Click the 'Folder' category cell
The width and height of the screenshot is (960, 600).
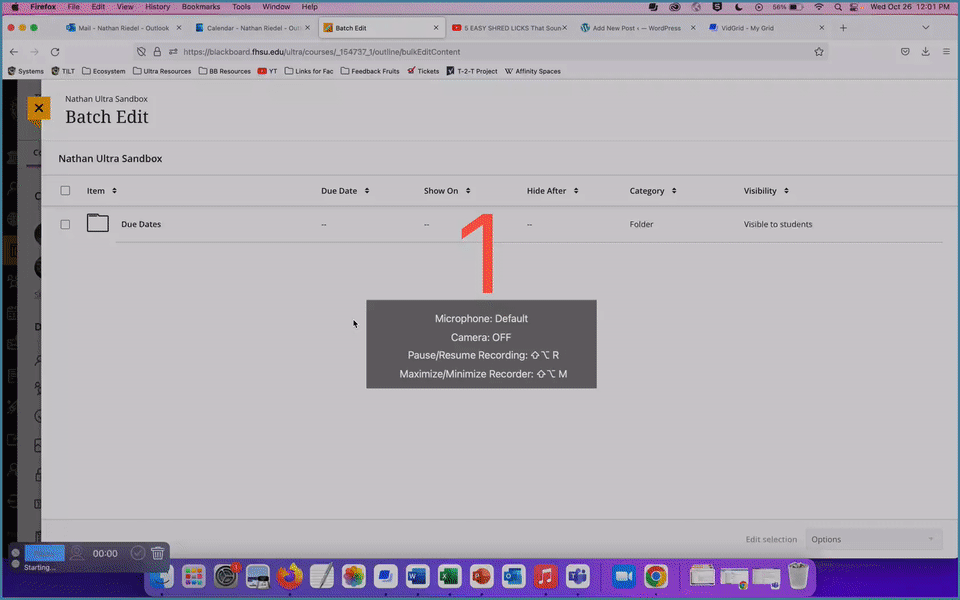[x=641, y=224]
